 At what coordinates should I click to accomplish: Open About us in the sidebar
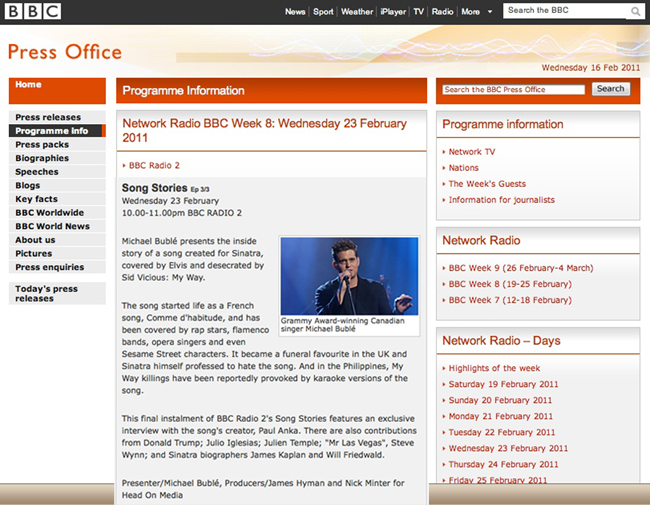pyautogui.click(x=57, y=240)
